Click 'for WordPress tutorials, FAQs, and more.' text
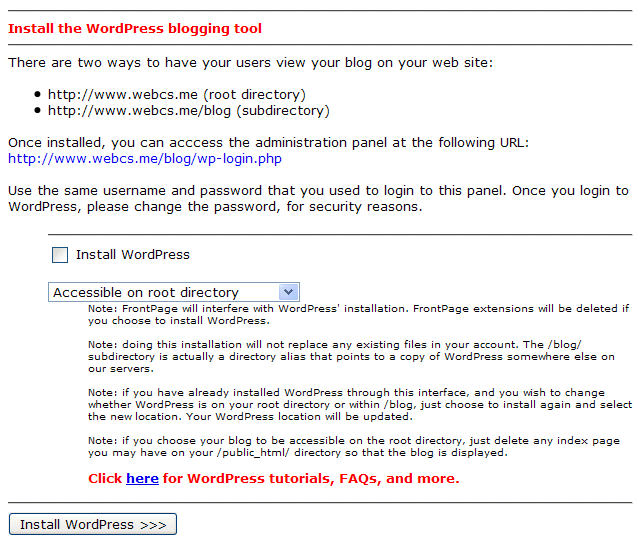 (311, 478)
